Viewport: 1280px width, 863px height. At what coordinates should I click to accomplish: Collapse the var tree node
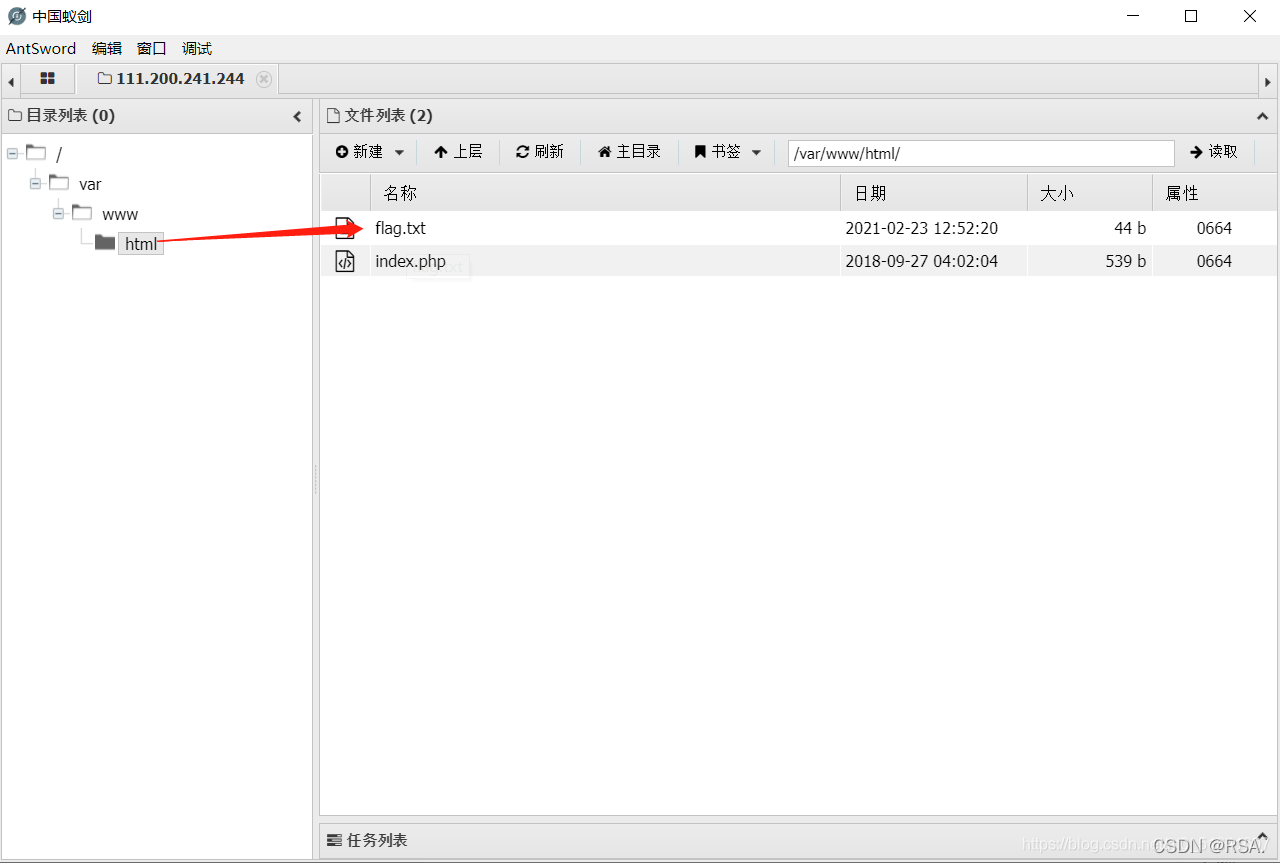[x=35, y=184]
